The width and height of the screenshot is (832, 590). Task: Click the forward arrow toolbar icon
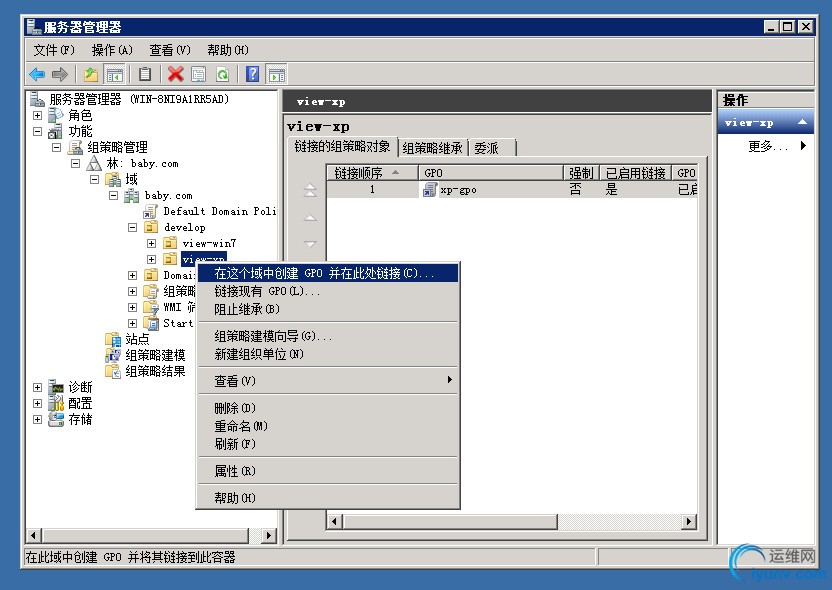pyautogui.click(x=60, y=74)
